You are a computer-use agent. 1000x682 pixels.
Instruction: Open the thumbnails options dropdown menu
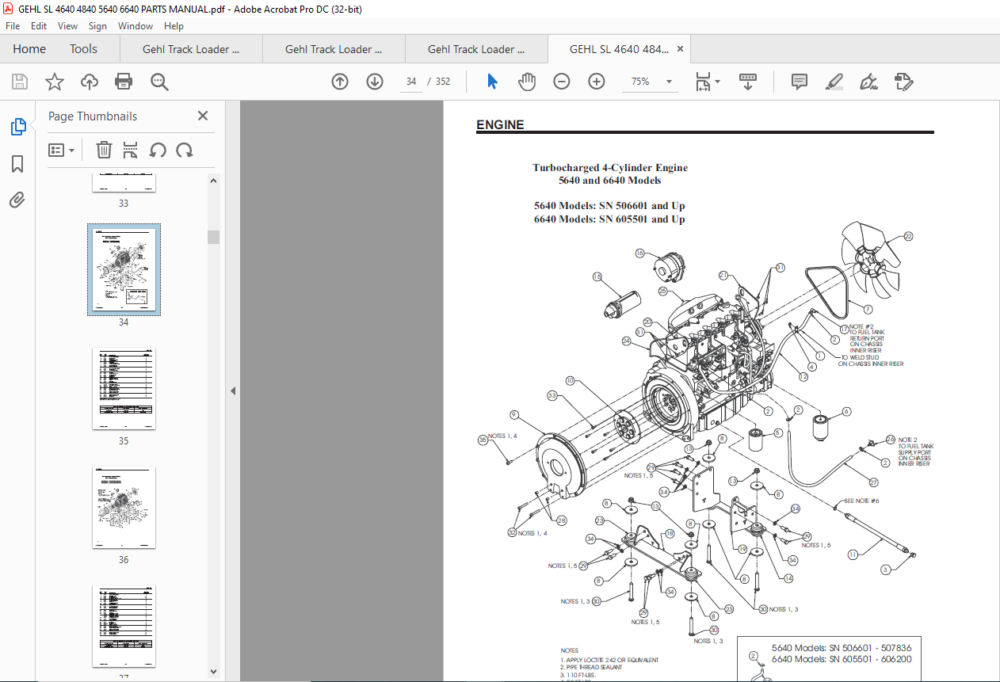(61, 150)
